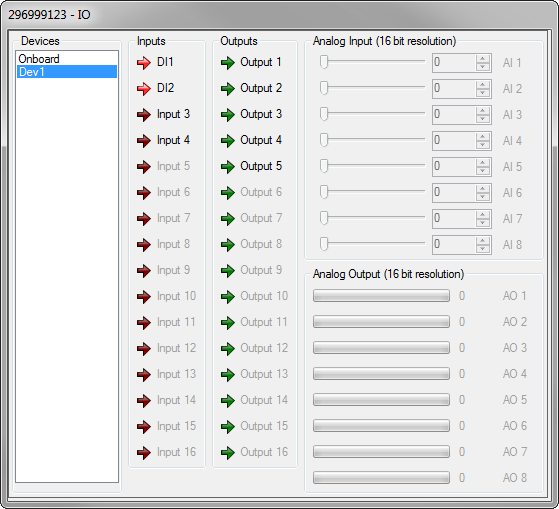The height and width of the screenshot is (509, 559).
Task: Click the Output 16 green arrow icon
Action: 227,453
